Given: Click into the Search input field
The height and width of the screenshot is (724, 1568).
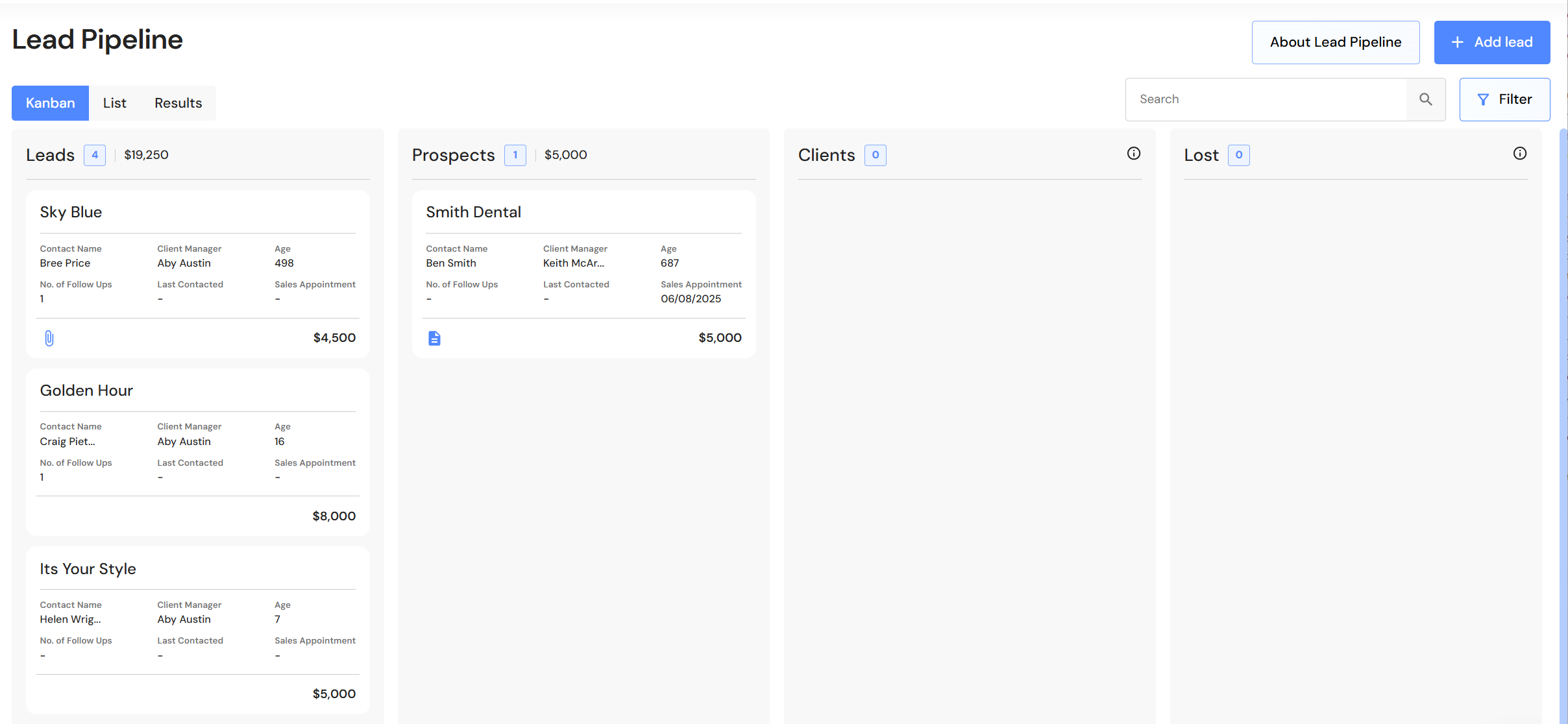Looking at the screenshot, I should (x=1266, y=99).
